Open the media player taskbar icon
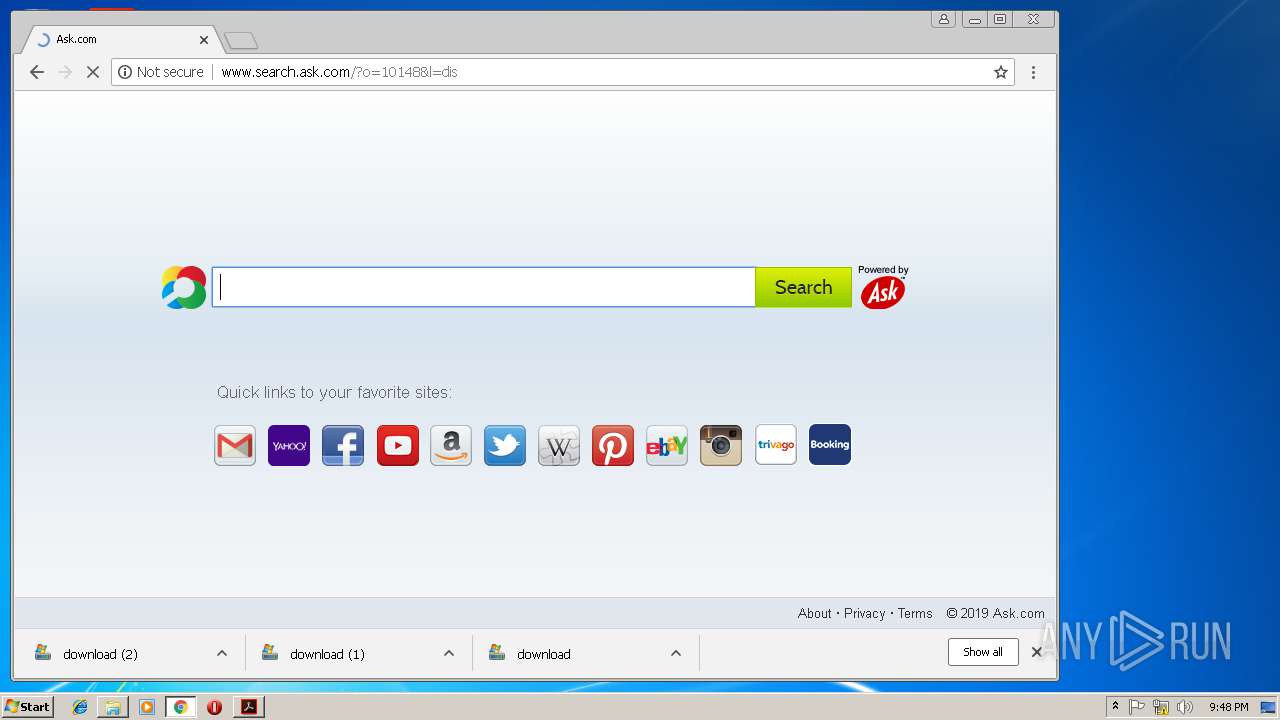Screen dimensions: 1280x720 pyautogui.click(x=147, y=707)
